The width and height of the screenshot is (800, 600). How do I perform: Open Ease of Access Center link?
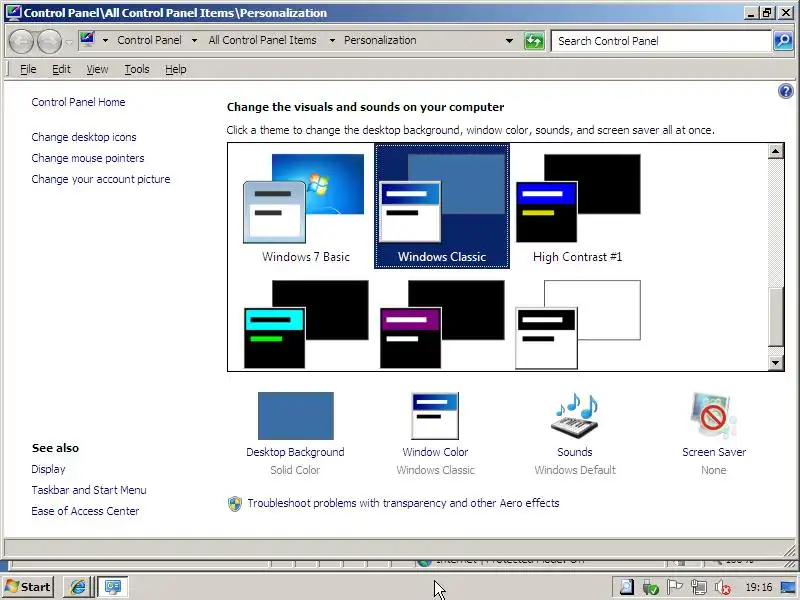coord(85,511)
